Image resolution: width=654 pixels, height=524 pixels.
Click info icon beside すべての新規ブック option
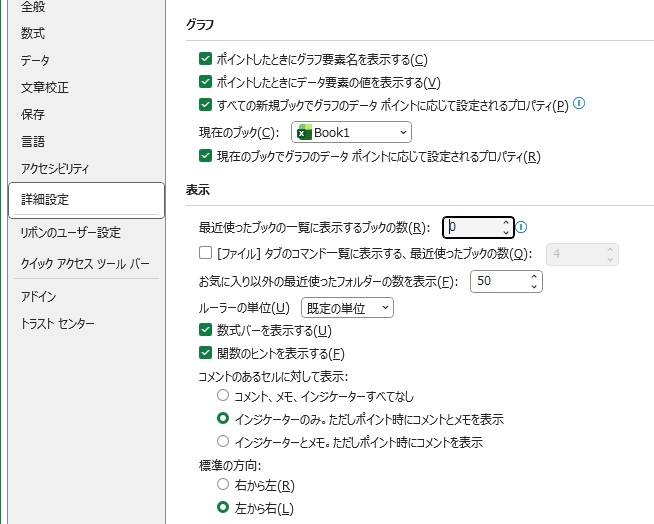[579, 103]
